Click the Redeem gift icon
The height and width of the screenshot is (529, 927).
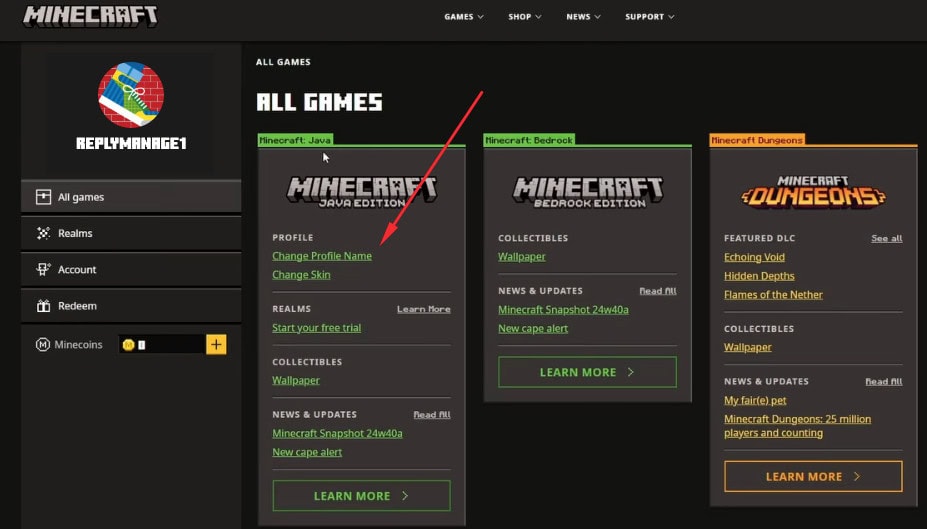(x=43, y=305)
